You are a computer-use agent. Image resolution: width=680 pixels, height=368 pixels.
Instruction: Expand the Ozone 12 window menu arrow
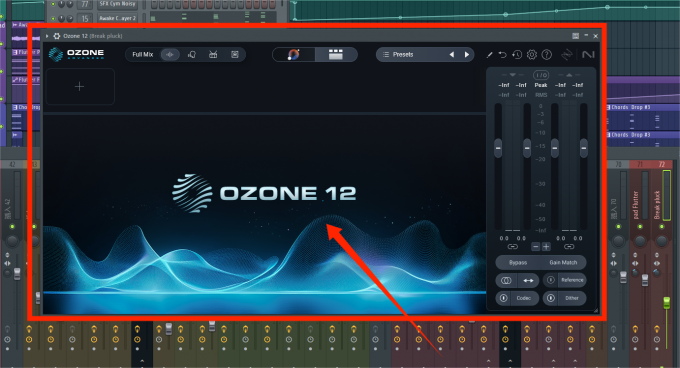(47, 36)
